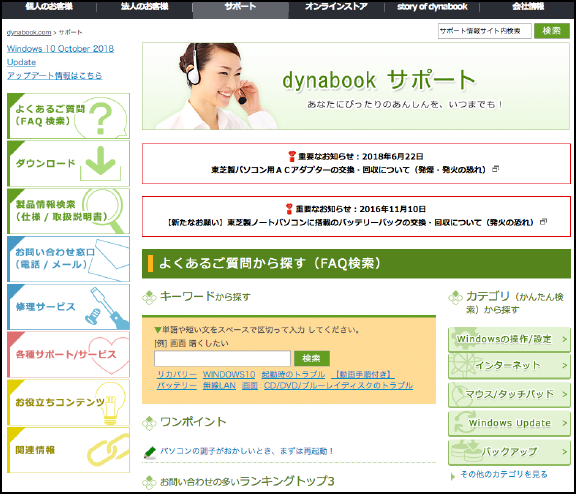
Task: Open the 製品情報検索 sidebar button
Action: click(68, 211)
